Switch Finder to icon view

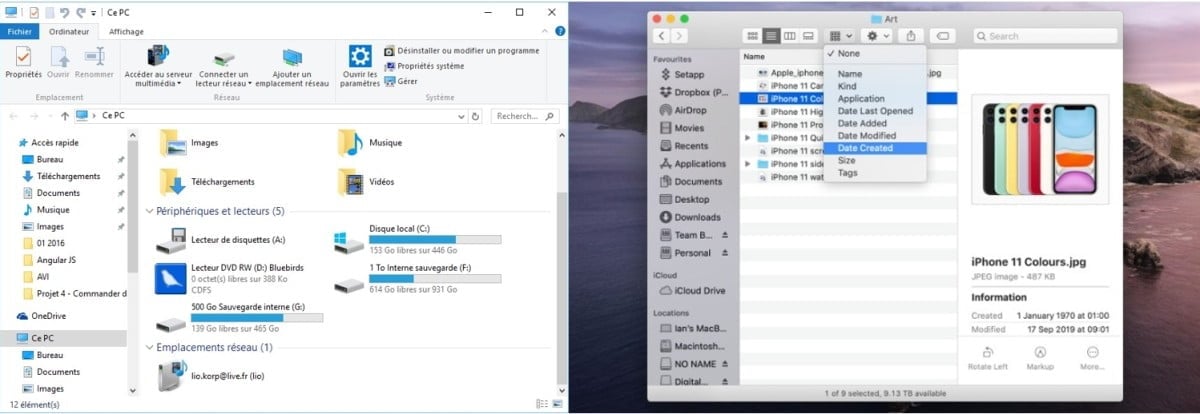click(x=754, y=35)
